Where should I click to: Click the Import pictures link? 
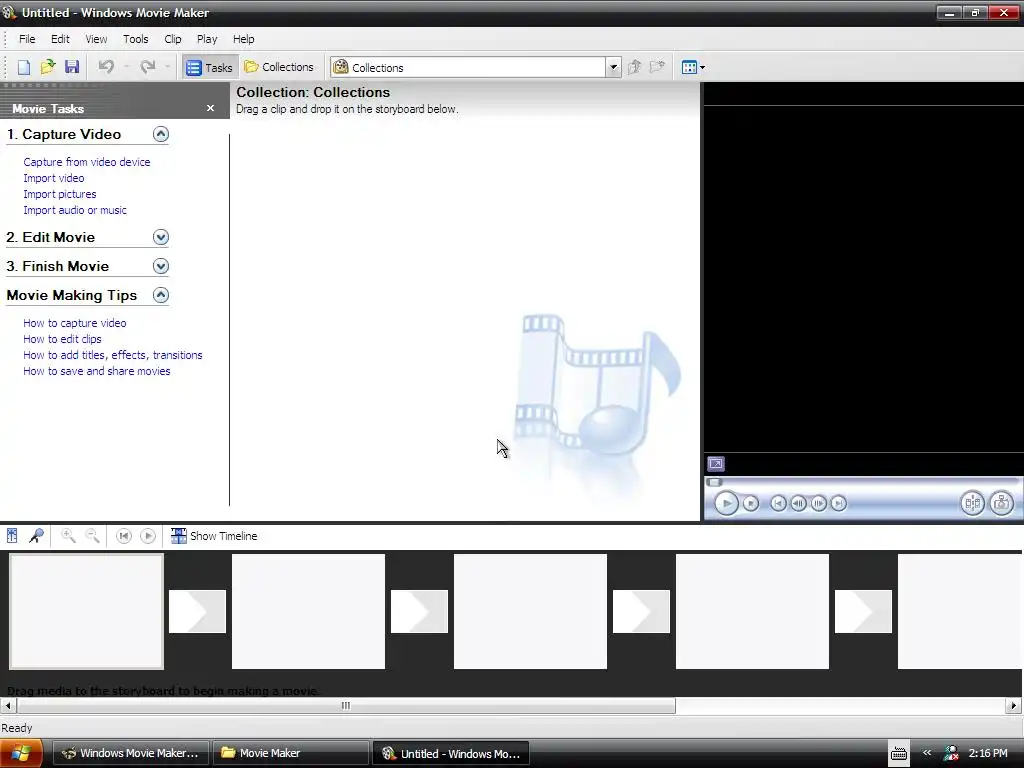(x=59, y=194)
